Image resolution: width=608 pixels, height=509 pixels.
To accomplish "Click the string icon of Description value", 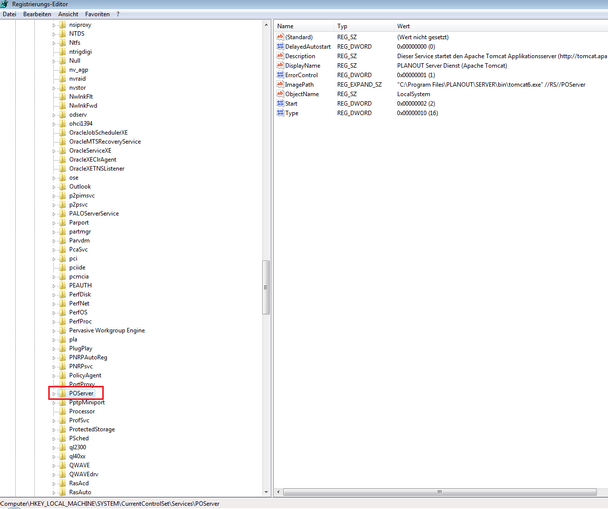I will 280,56.
